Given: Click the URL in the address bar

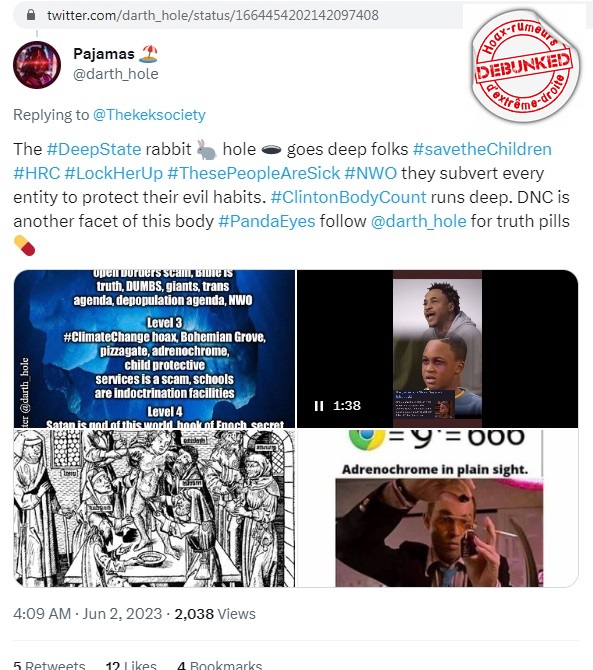Looking at the screenshot, I should point(213,15).
